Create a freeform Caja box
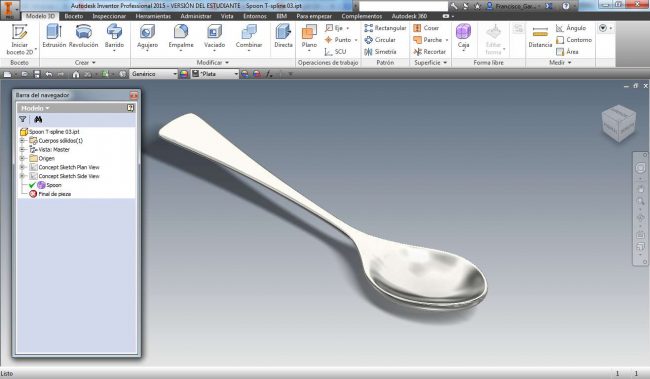 (x=463, y=36)
